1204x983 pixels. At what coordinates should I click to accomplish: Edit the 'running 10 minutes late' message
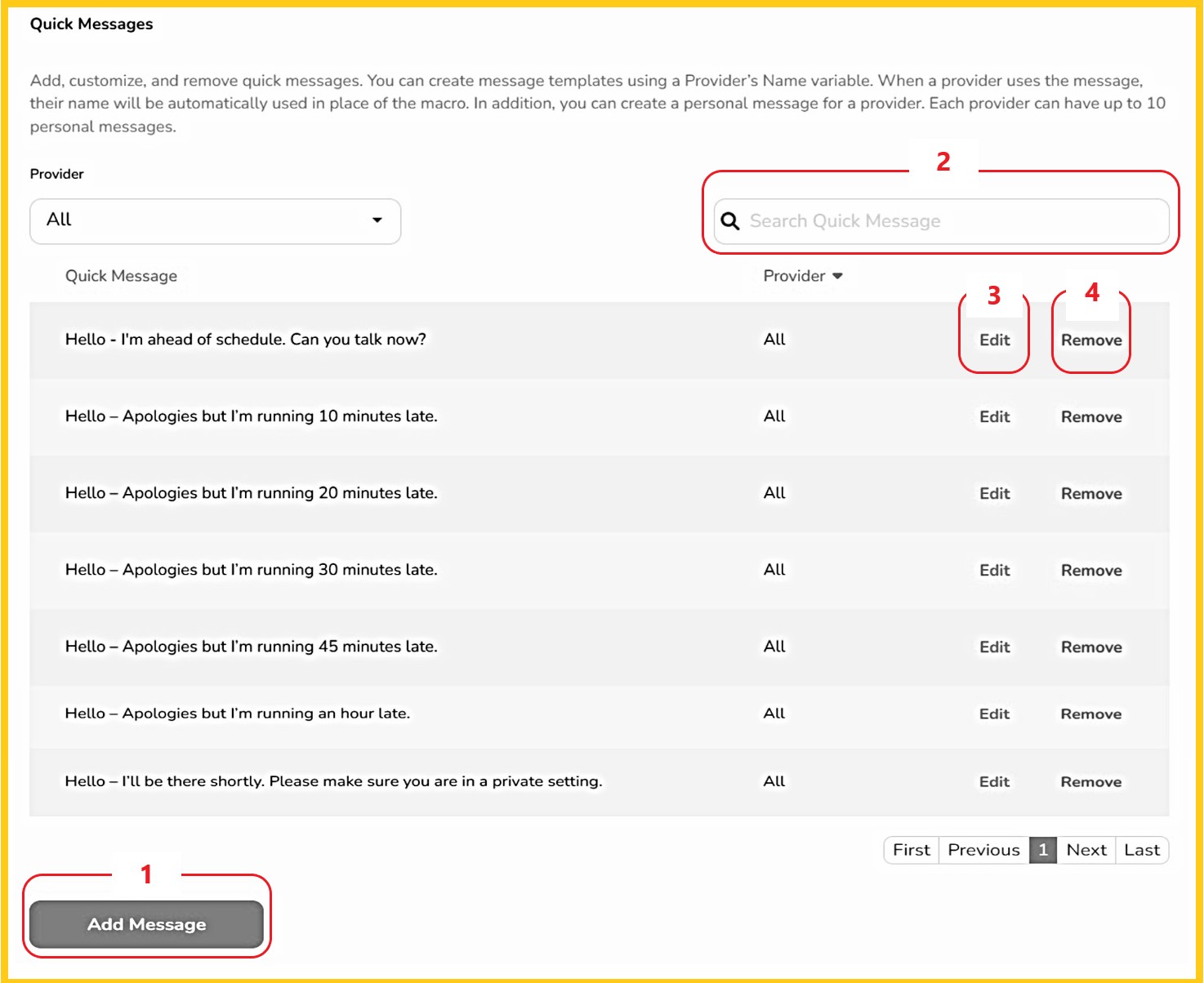(x=994, y=416)
